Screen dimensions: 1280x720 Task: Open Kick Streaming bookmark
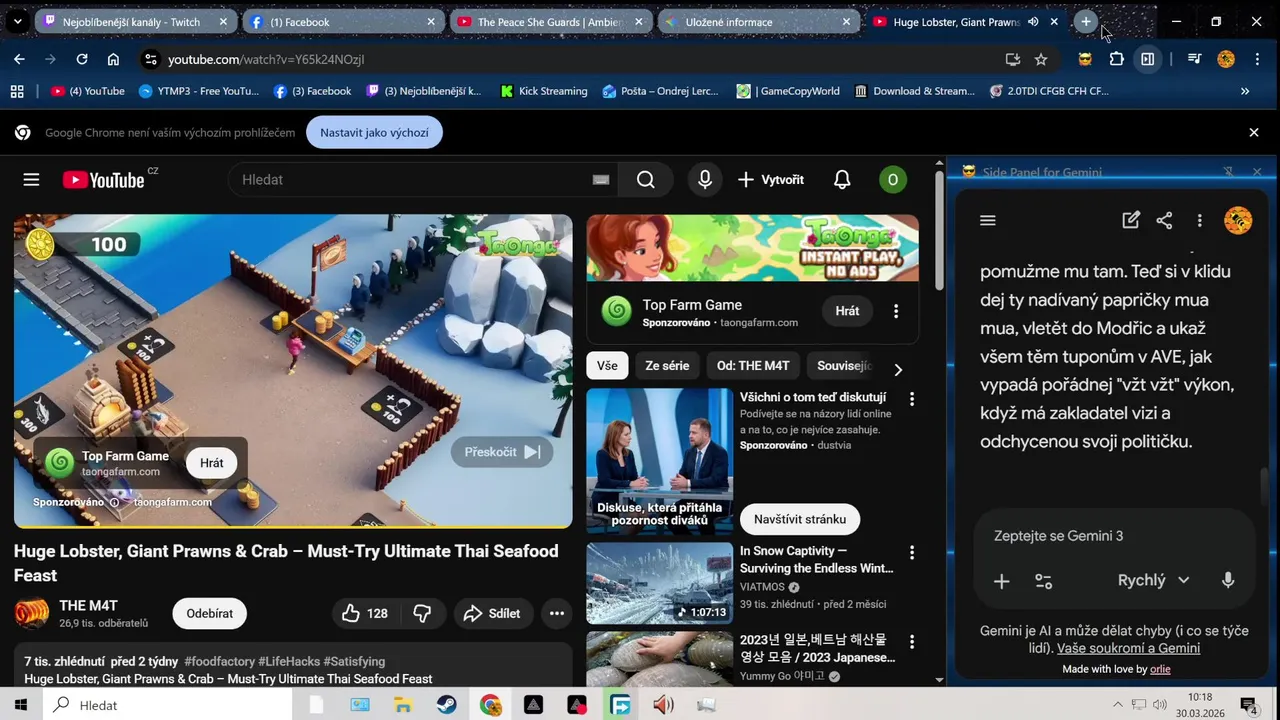pyautogui.click(x=544, y=91)
